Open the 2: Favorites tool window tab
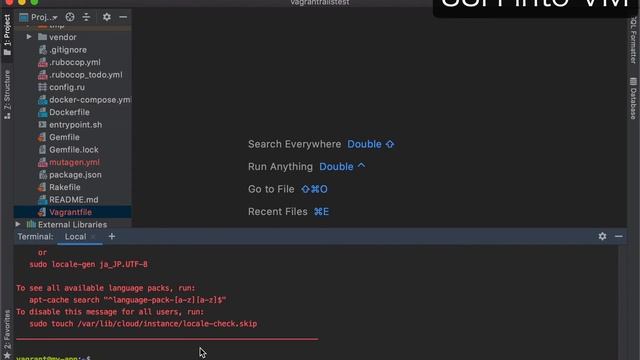This screenshot has width=640, height=360. click(x=7, y=334)
